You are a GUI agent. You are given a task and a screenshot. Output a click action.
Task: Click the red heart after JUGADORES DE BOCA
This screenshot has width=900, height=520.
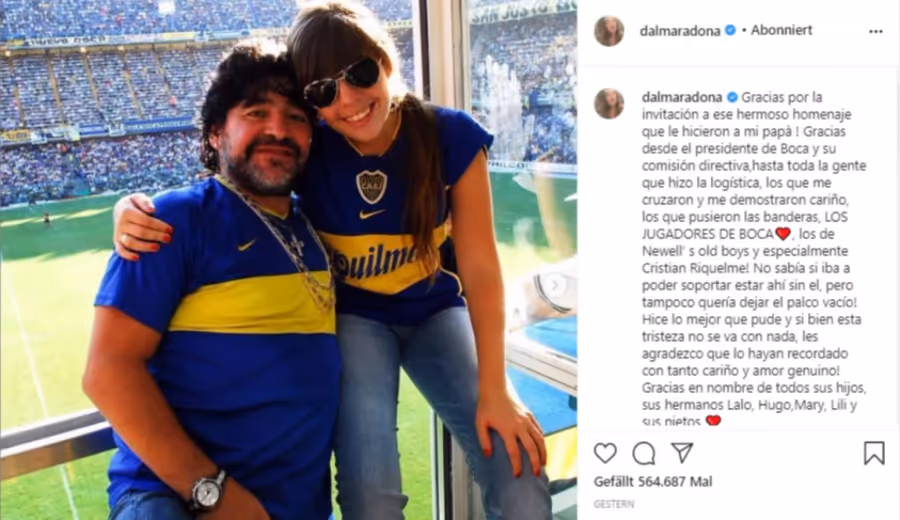[x=783, y=234]
